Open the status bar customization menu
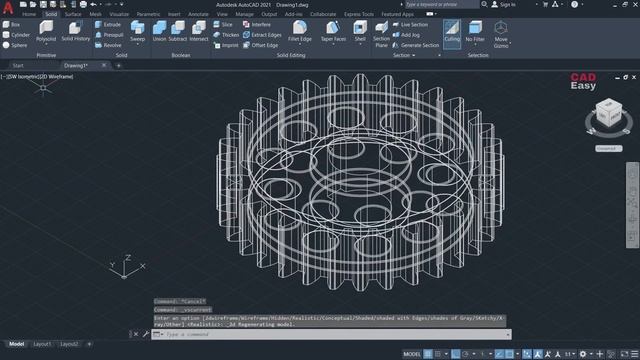The height and width of the screenshot is (360, 640). pyautogui.click(x=634, y=354)
